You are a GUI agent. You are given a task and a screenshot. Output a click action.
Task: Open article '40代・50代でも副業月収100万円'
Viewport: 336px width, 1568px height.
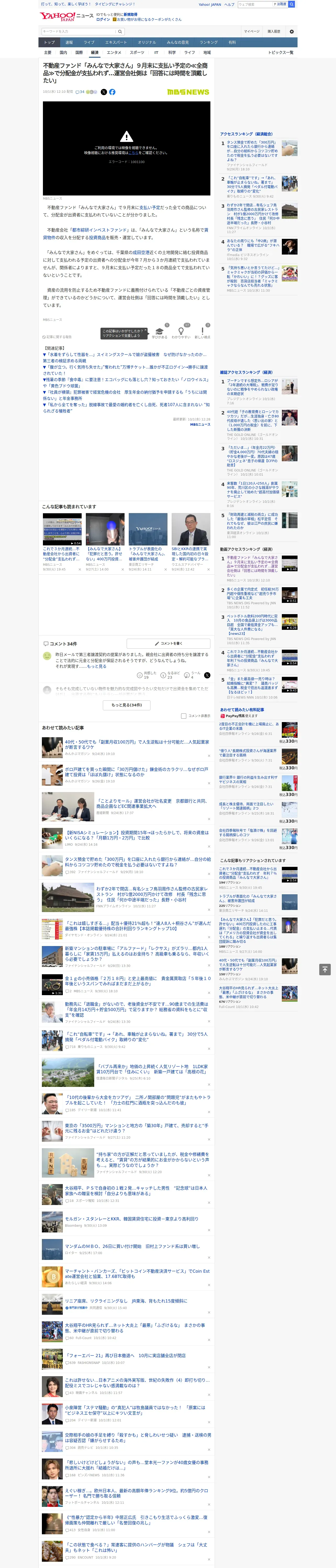(137, 745)
